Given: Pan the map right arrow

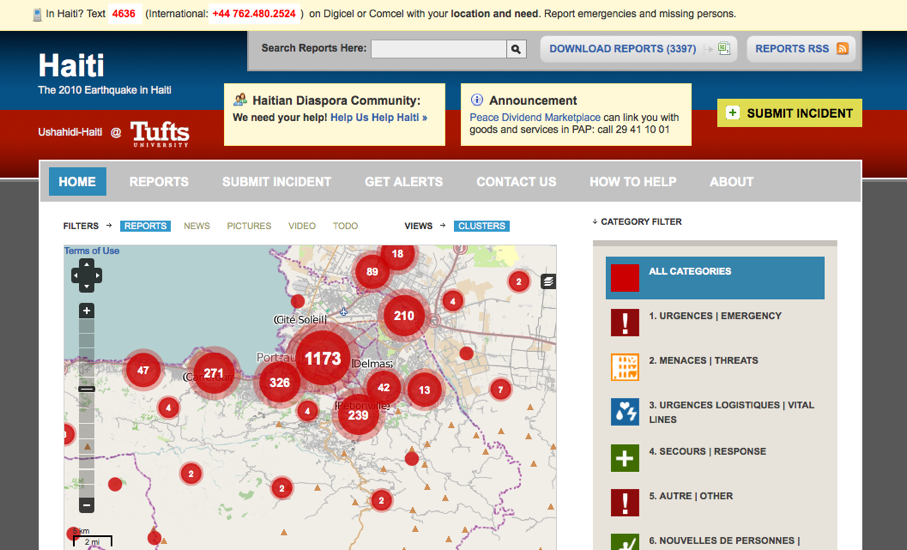Looking at the screenshot, I should coord(97,276).
